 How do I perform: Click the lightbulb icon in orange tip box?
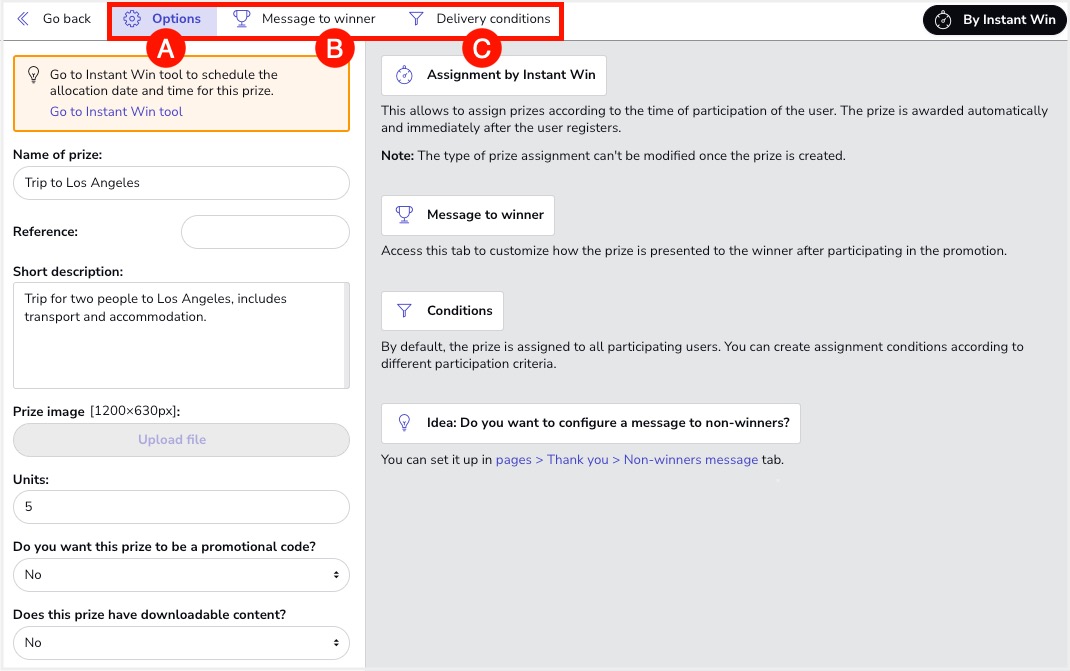pos(33,75)
